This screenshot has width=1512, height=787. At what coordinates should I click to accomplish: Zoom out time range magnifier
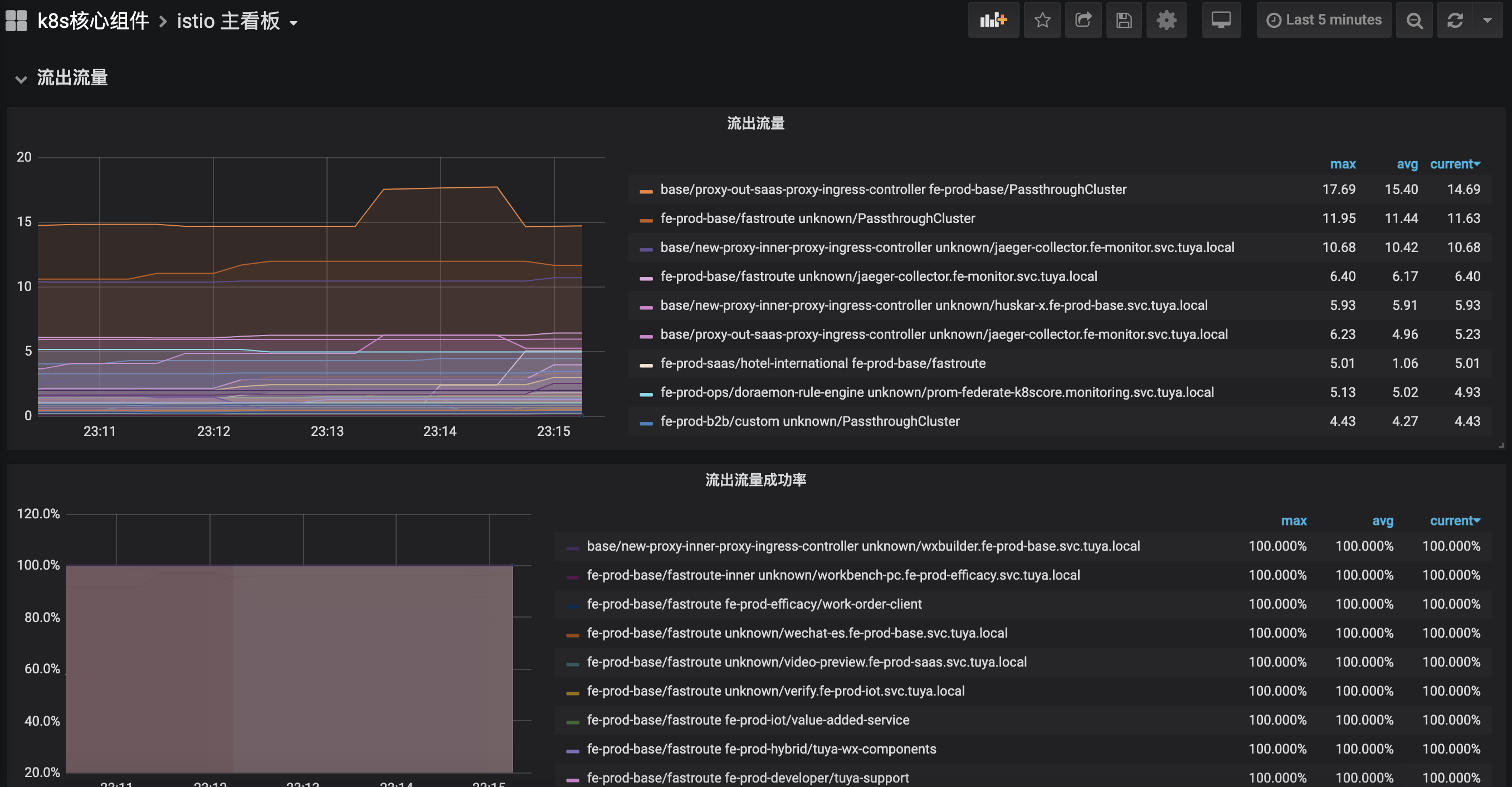[1415, 21]
